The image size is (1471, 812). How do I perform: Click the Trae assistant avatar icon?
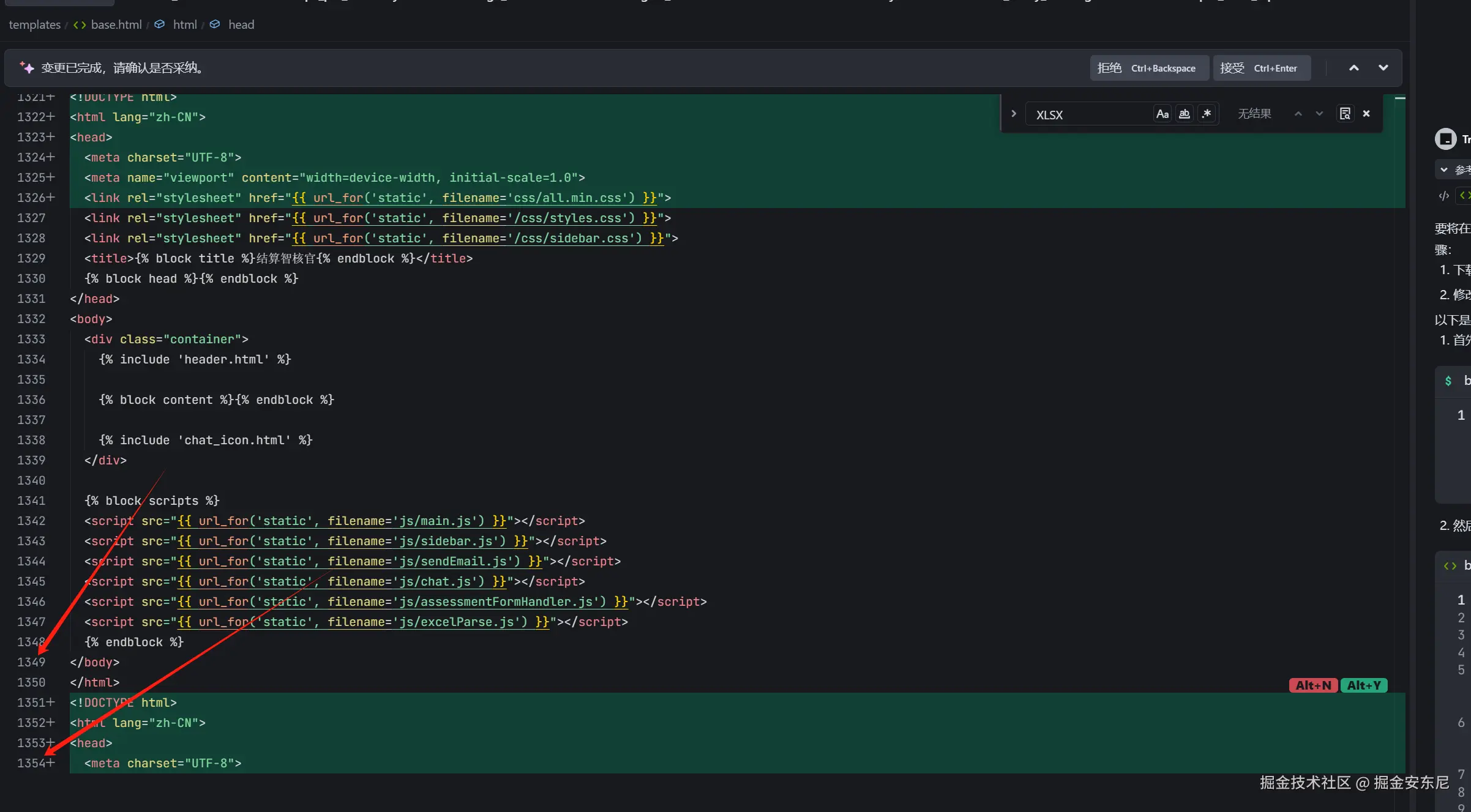click(1446, 139)
